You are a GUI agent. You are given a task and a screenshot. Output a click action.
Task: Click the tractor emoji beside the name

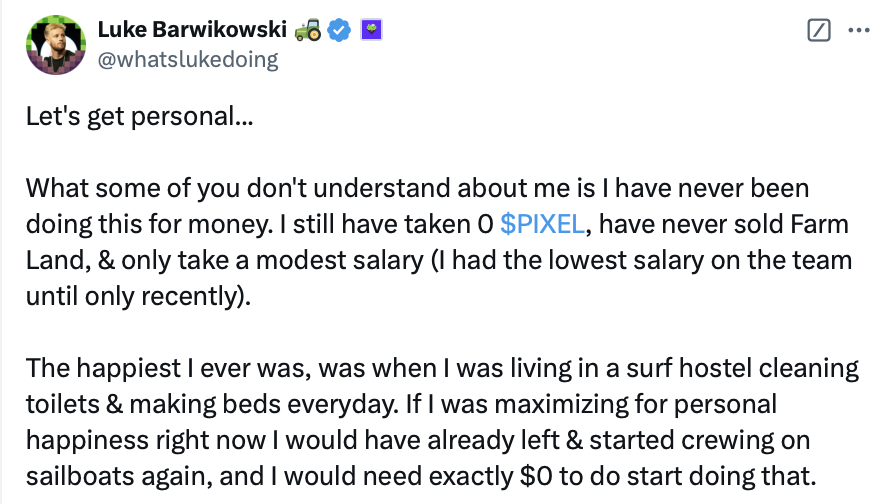coord(308,30)
